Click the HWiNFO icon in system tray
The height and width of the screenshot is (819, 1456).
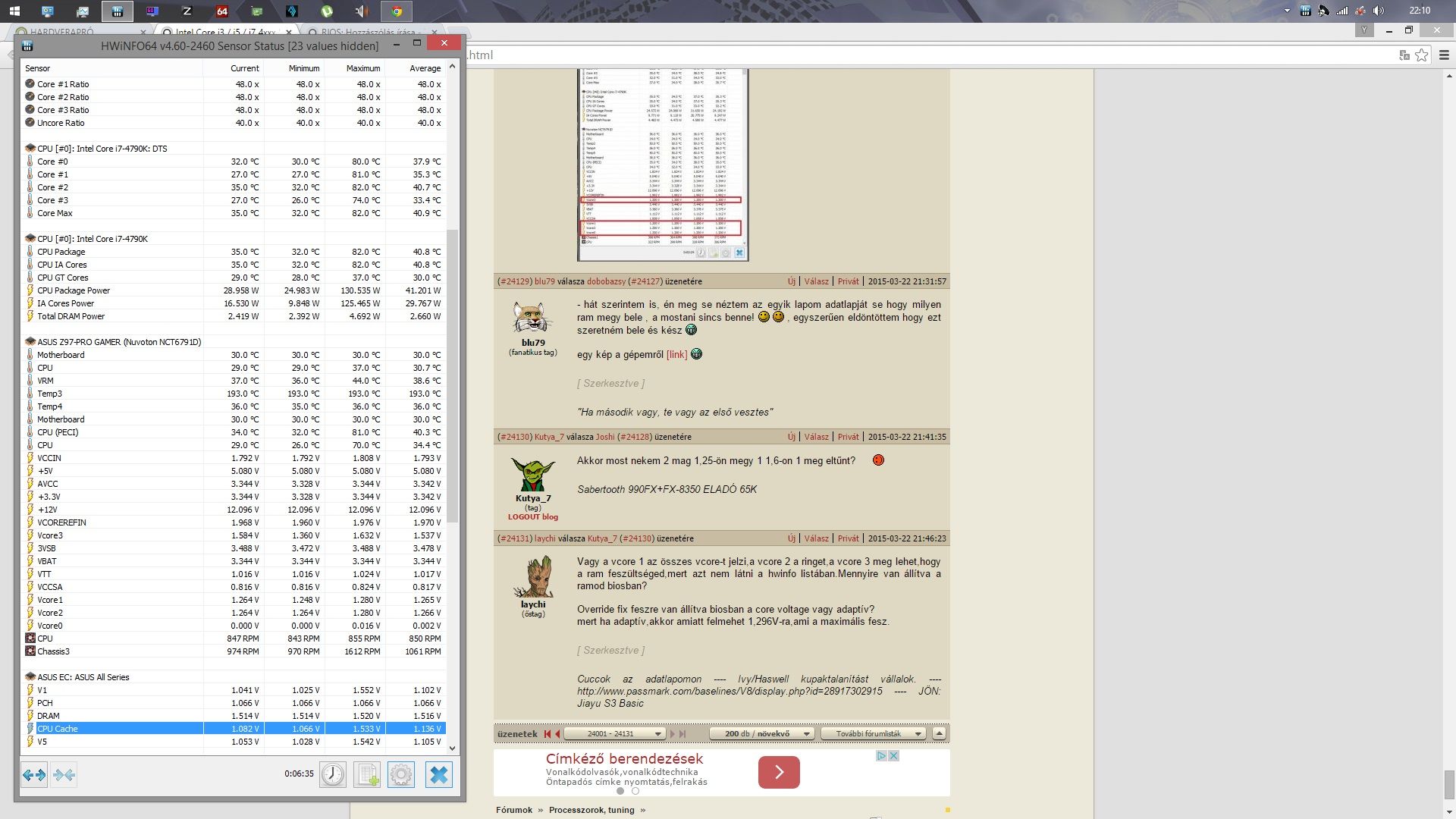click(1305, 11)
